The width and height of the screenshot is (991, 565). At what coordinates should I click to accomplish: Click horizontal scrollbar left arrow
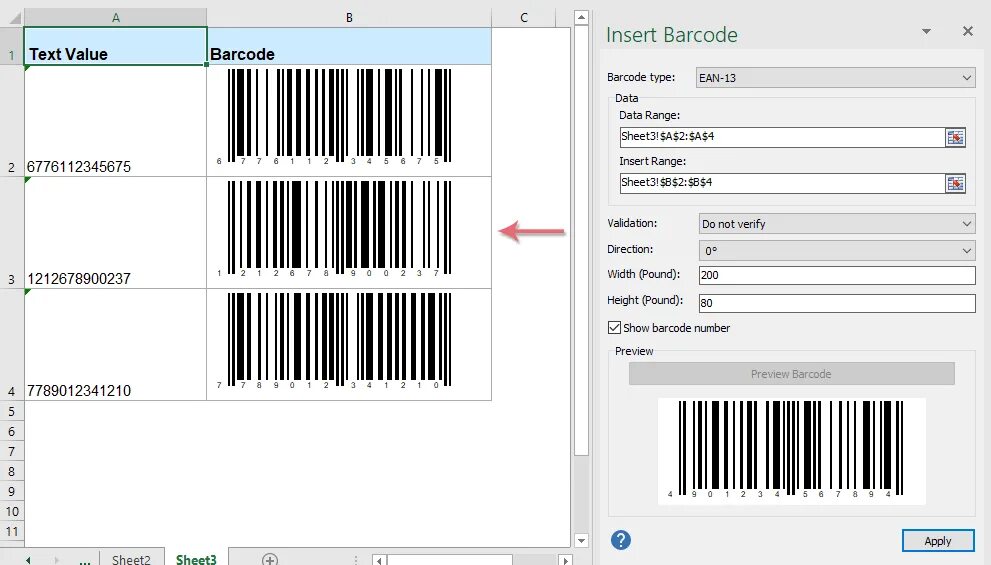[x=379, y=560]
